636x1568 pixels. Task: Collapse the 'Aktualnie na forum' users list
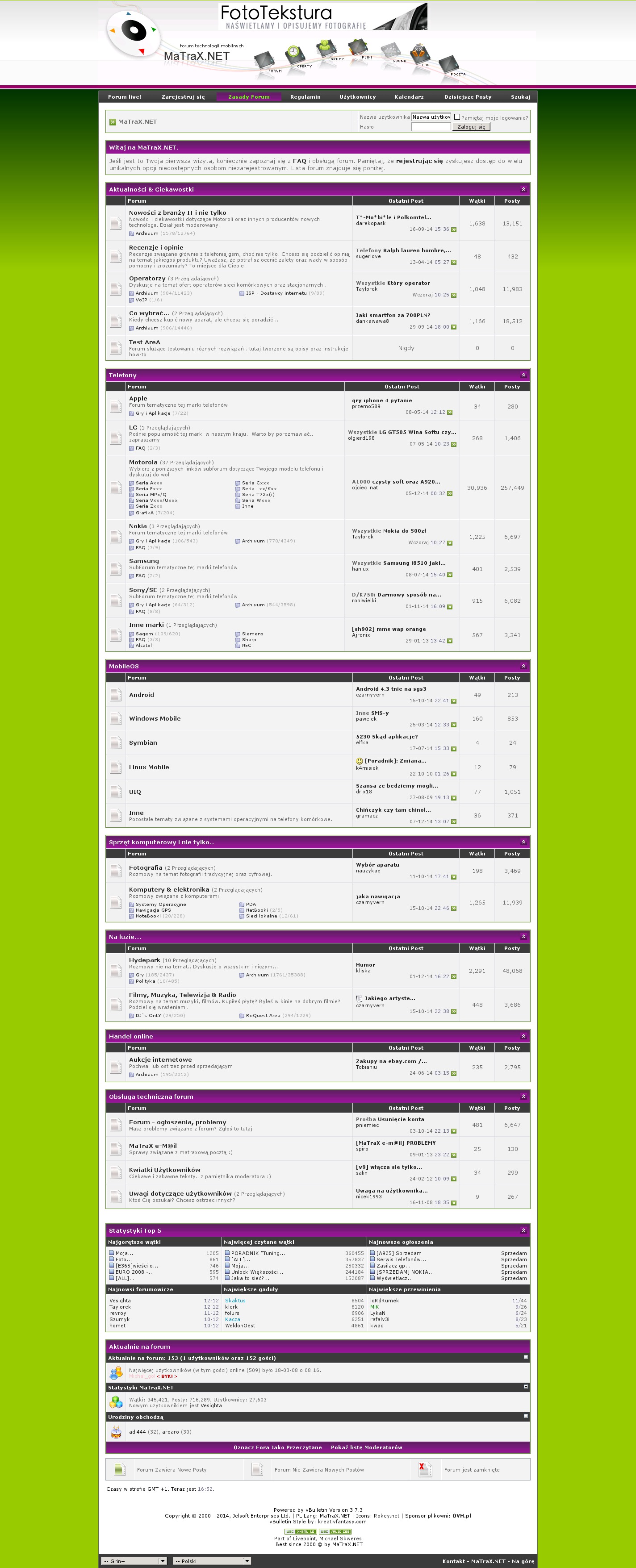click(x=526, y=1357)
